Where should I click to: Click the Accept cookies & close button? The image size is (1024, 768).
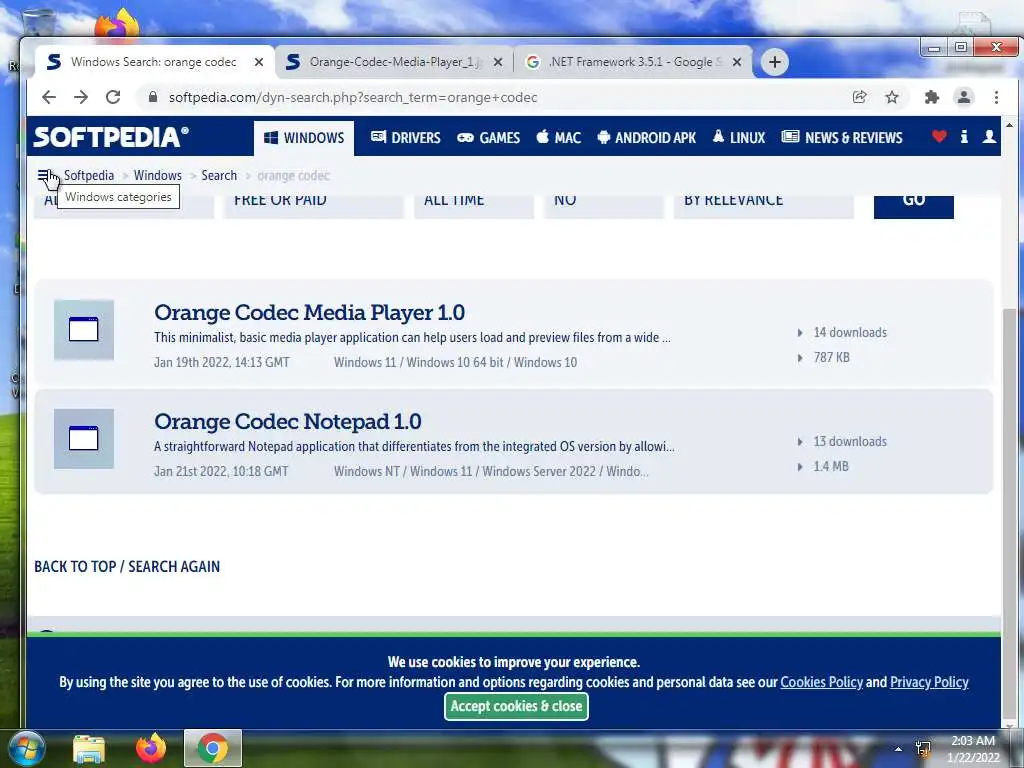point(516,706)
